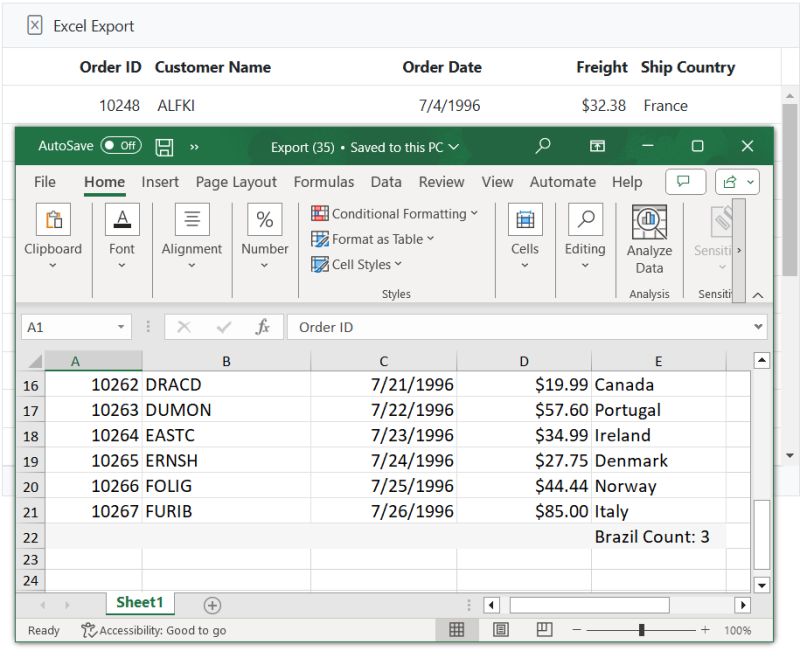
Task: Add a new worksheet with the plus button
Action: (x=212, y=603)
